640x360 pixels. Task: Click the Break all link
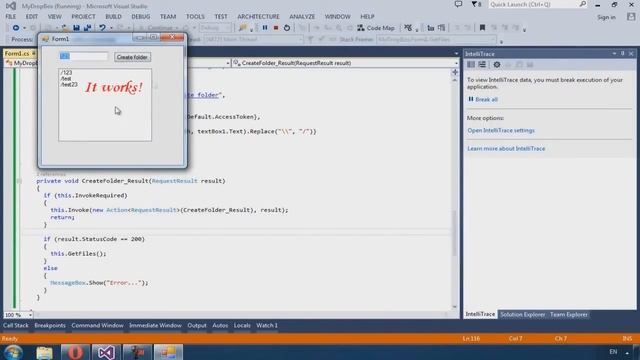click(x=486, y=99)
